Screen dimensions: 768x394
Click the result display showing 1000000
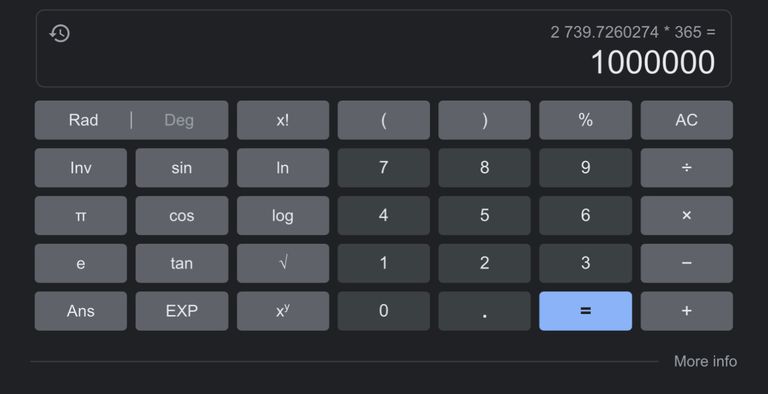(x=652, y=63)
